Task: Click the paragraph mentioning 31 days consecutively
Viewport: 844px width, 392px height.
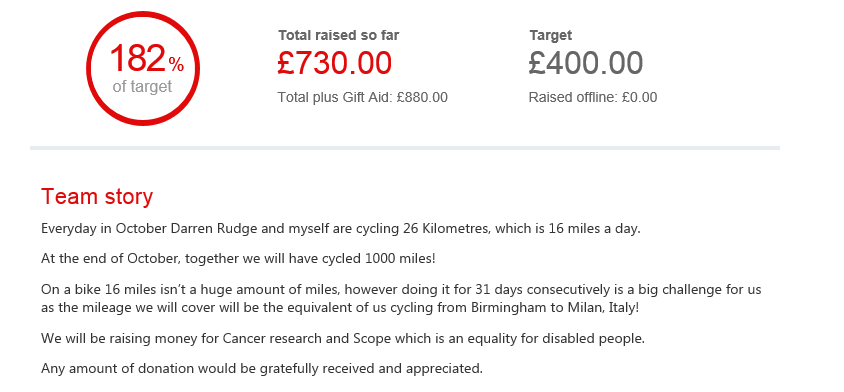Action: click(x=401, y=299)
